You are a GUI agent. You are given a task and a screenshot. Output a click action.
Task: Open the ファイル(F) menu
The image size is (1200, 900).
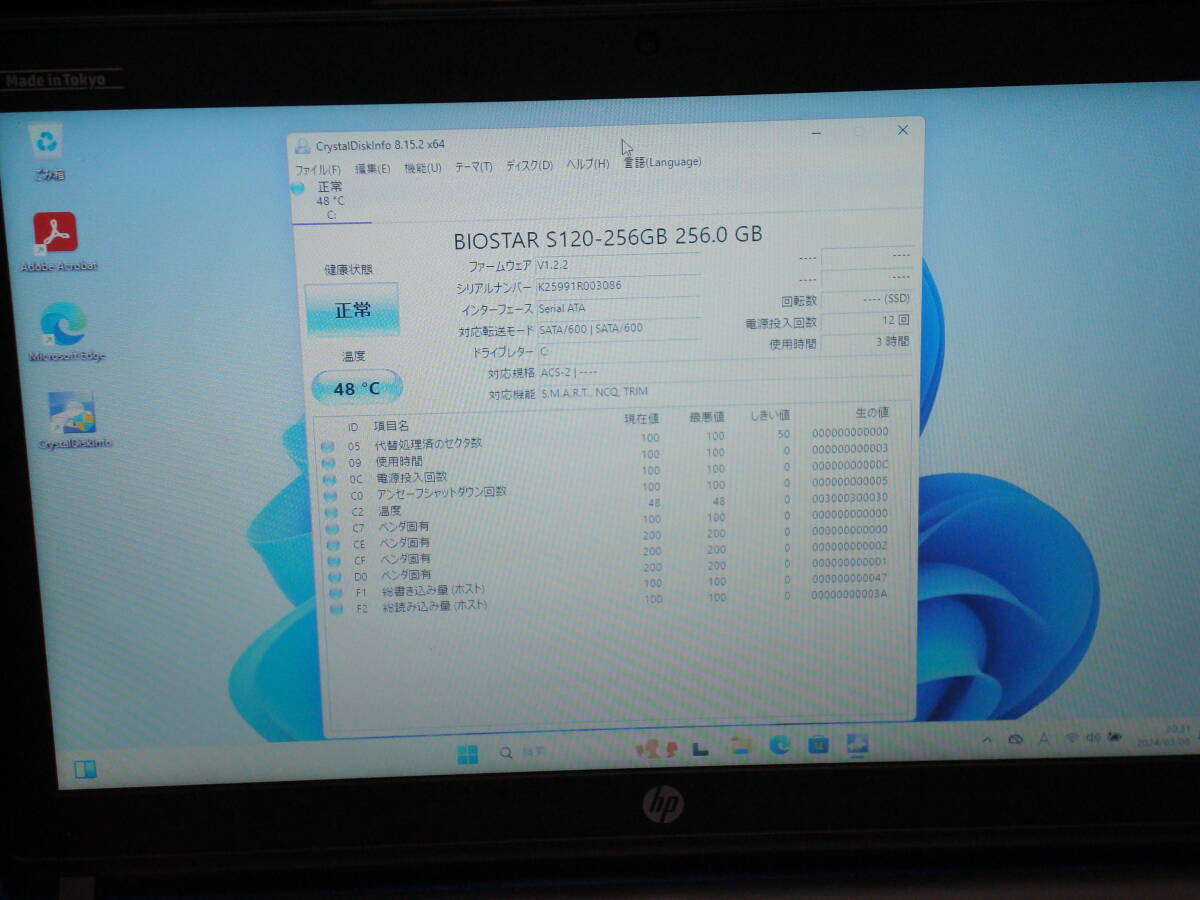[x=317, y=170]
